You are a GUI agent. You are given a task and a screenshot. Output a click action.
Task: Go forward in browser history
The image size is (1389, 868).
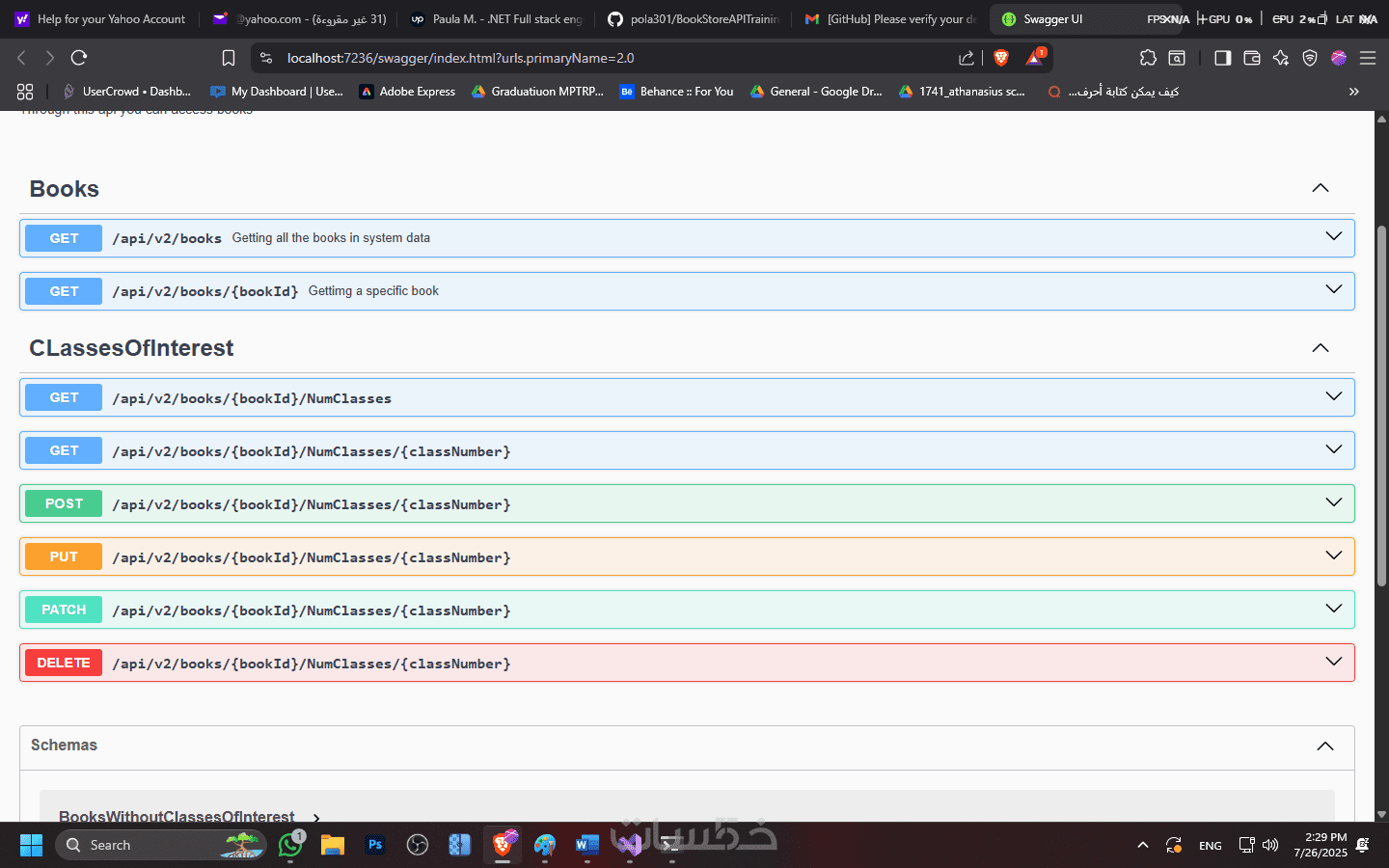(50, 58)
